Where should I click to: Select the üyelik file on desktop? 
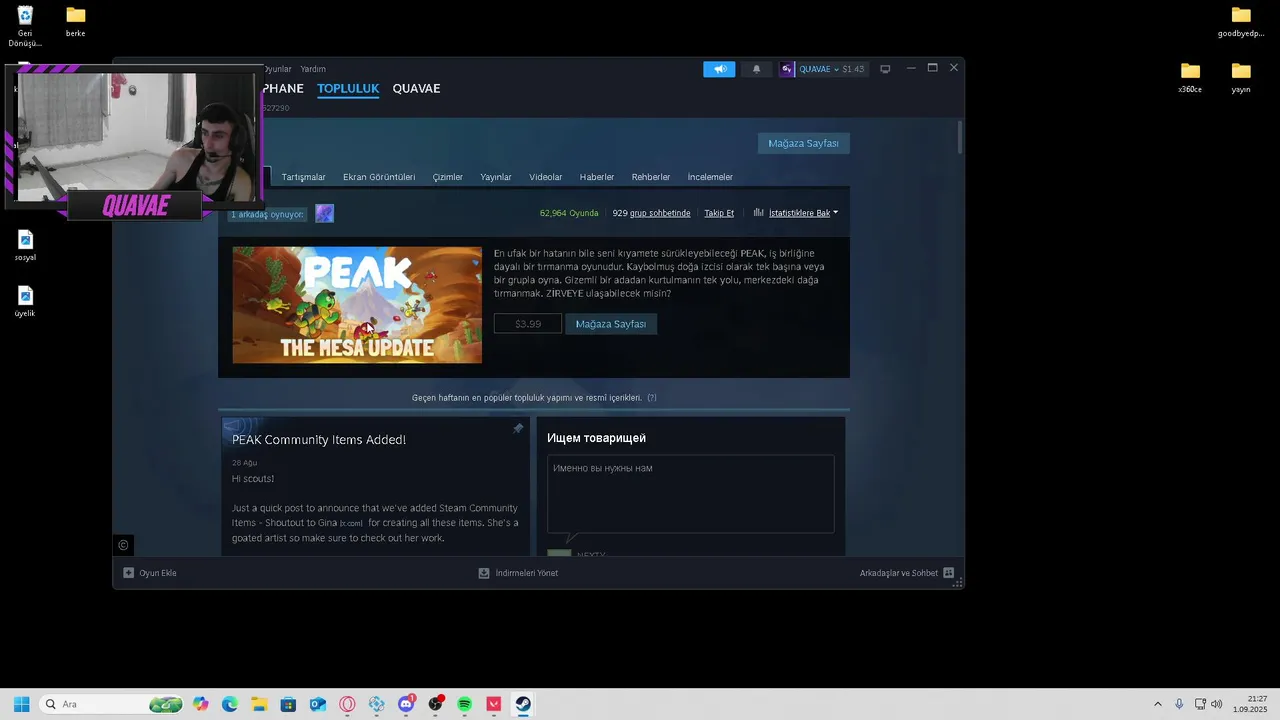[25, 302]
